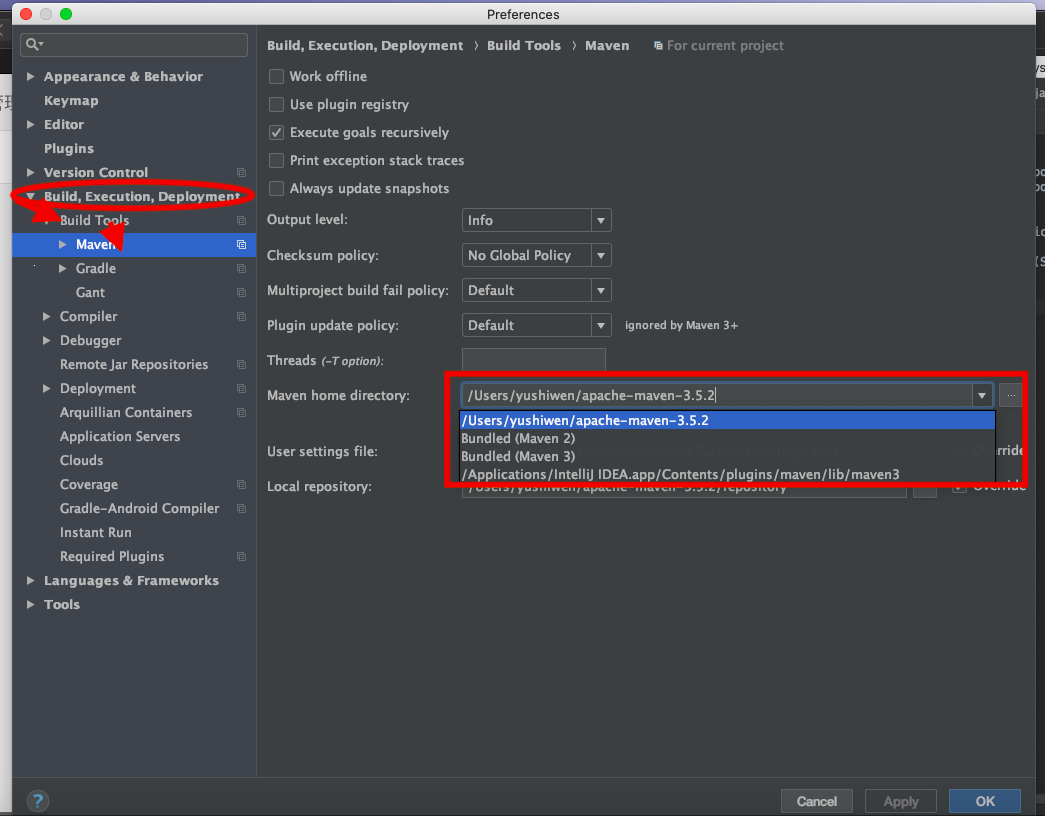Viewport: 1045px width, 816px height.
Task: Expand the Maven sub-settings arrow
Action: 62,245
